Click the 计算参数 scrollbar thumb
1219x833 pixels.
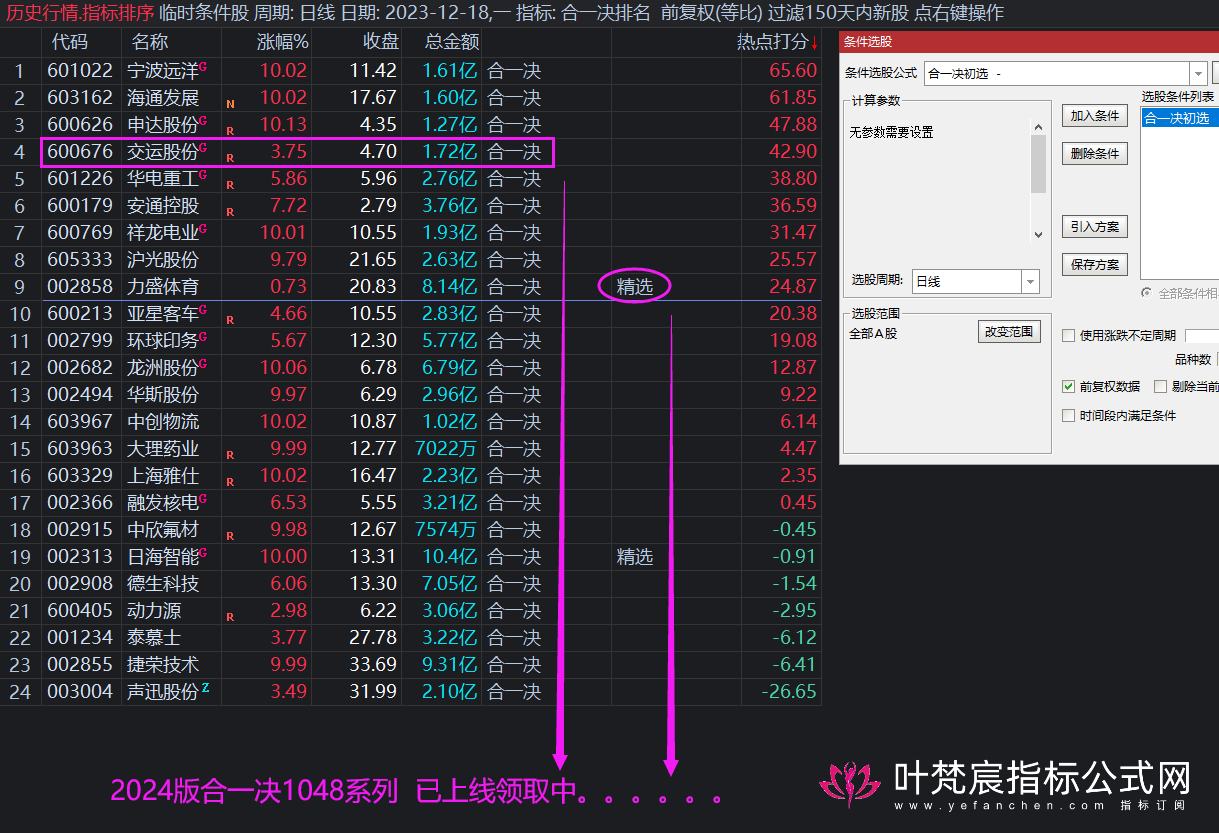1038,164
